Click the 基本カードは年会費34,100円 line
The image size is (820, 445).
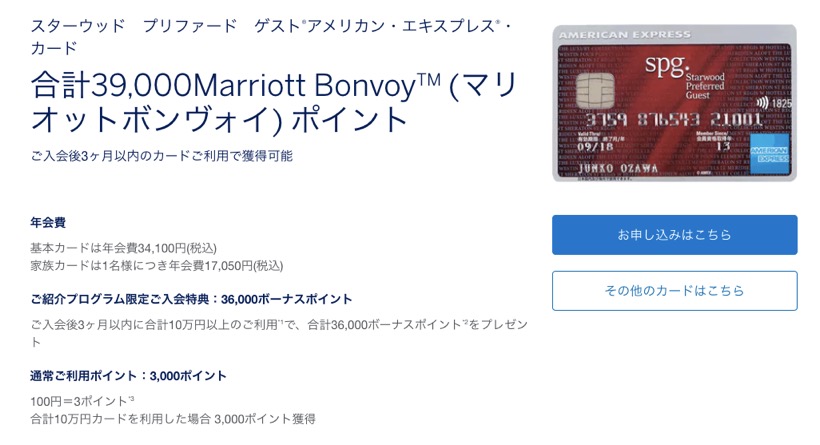click(x=123, y=248)
